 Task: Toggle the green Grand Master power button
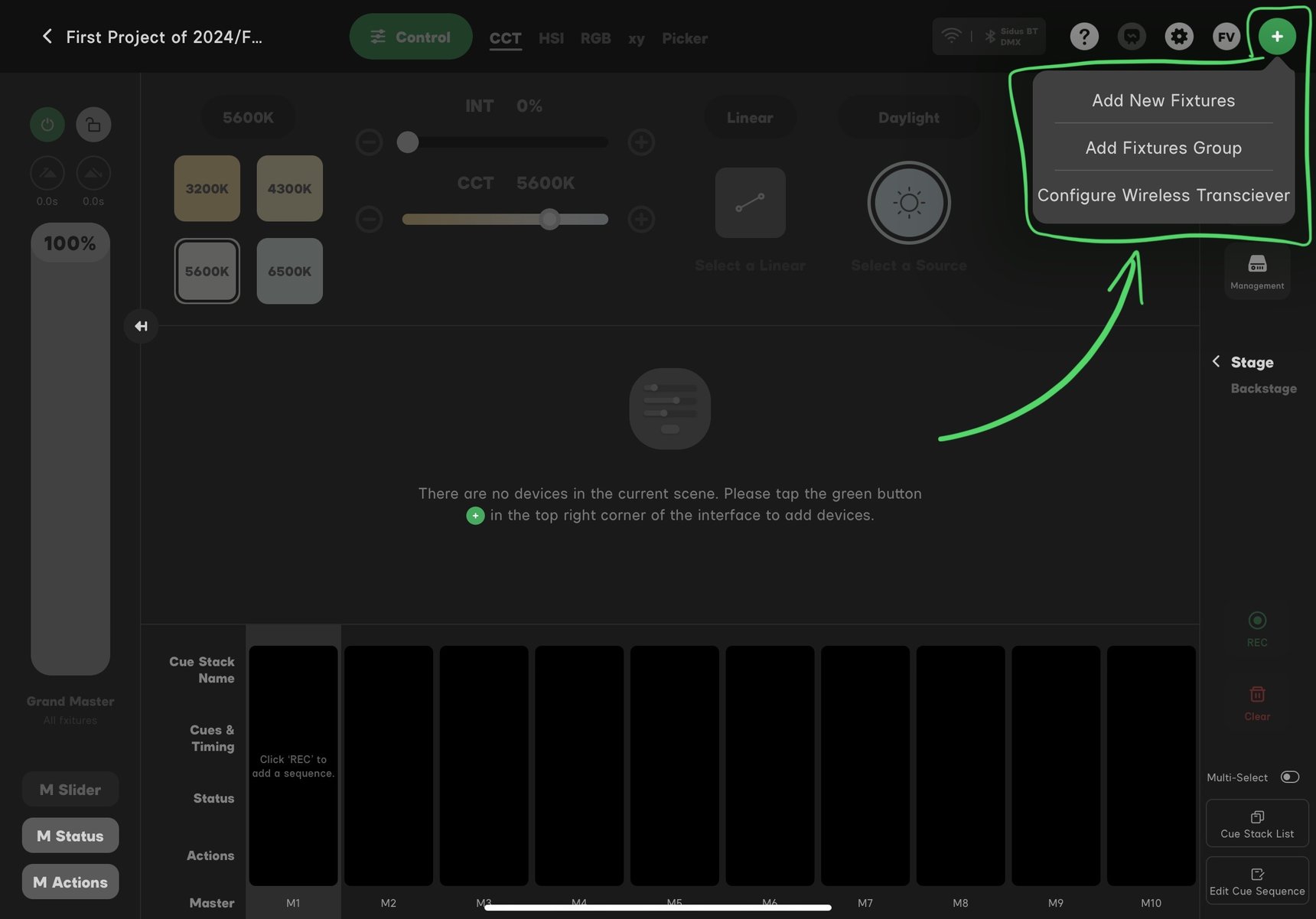click(x=47, y=124)
